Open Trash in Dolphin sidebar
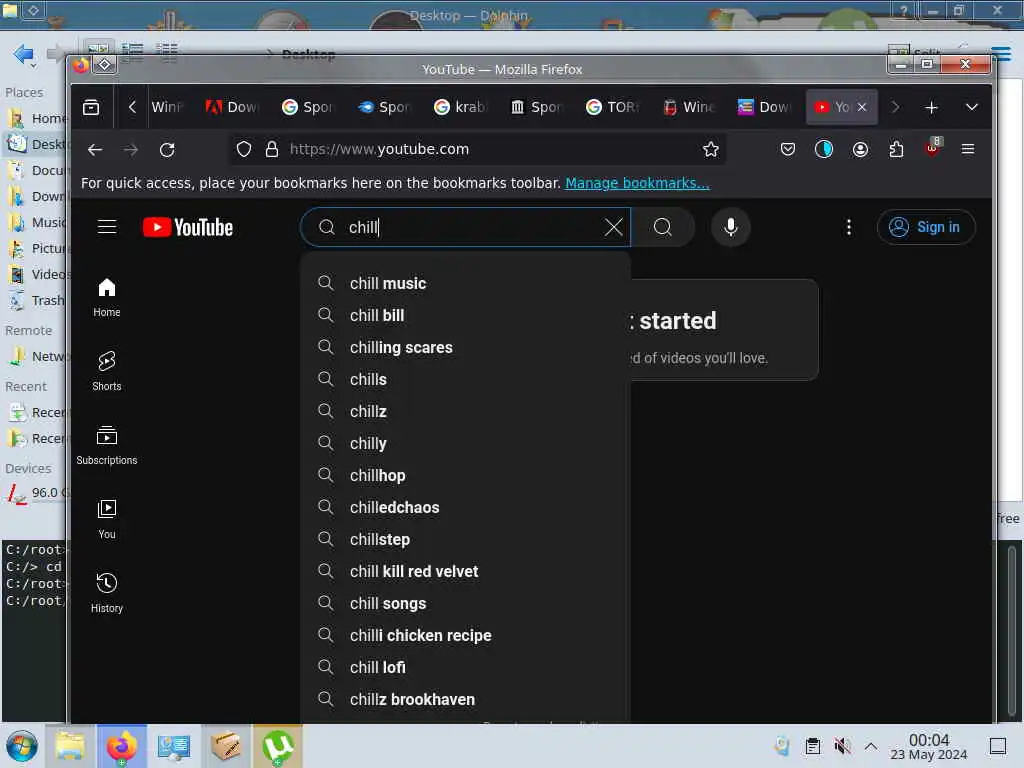This screenshot has height=768, width=1024. pyautogui.click(x=38, y=300)
